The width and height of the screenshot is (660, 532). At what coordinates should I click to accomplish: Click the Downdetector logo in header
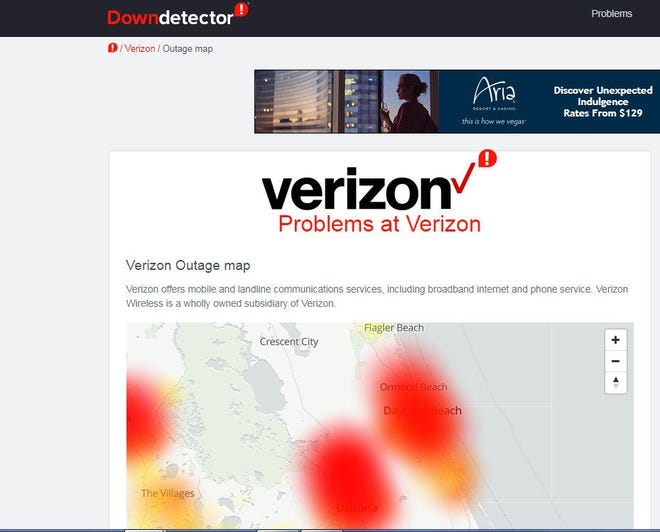pyautogui.click(x=178, y=15)
